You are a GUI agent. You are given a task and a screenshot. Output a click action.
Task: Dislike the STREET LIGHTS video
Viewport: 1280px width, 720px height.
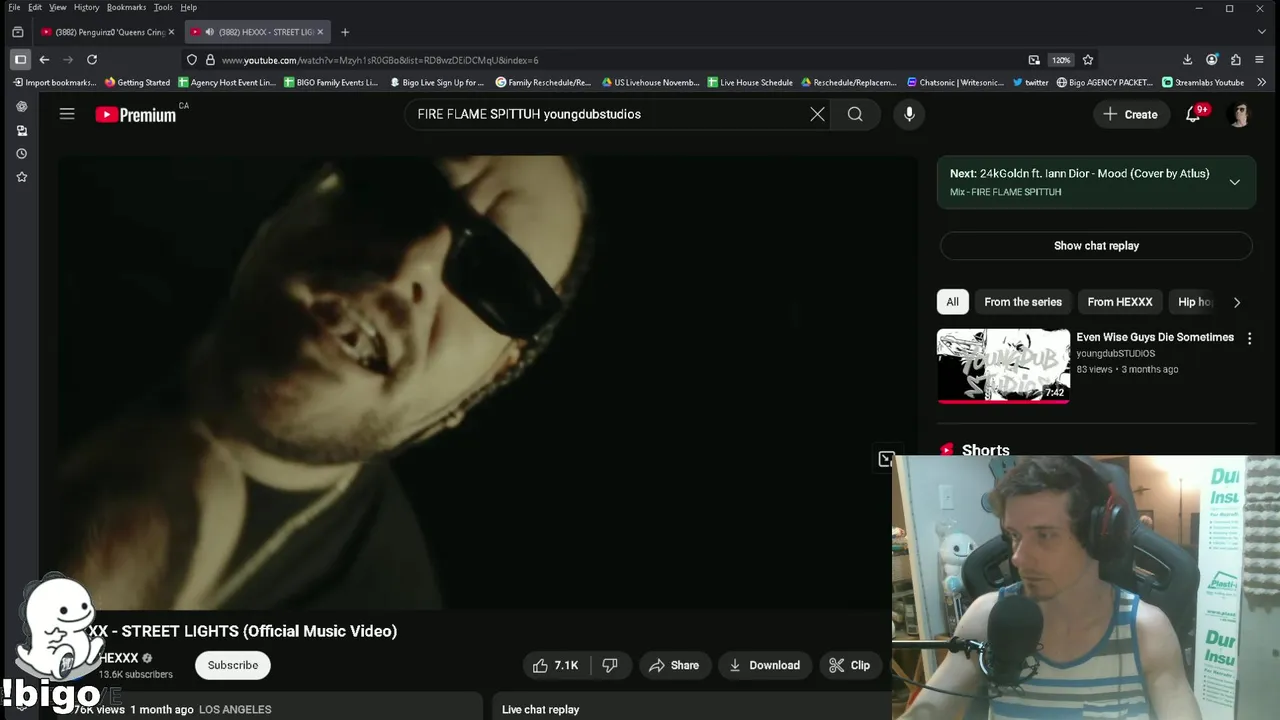(610, 665)
